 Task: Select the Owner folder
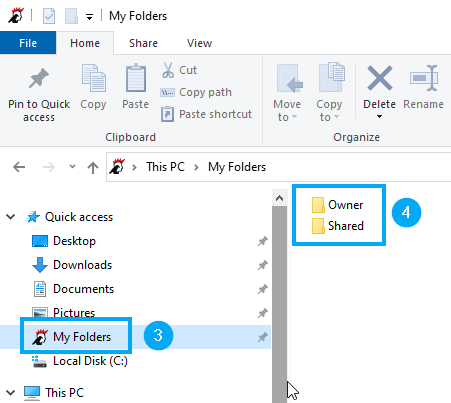[x=337, y=205]
